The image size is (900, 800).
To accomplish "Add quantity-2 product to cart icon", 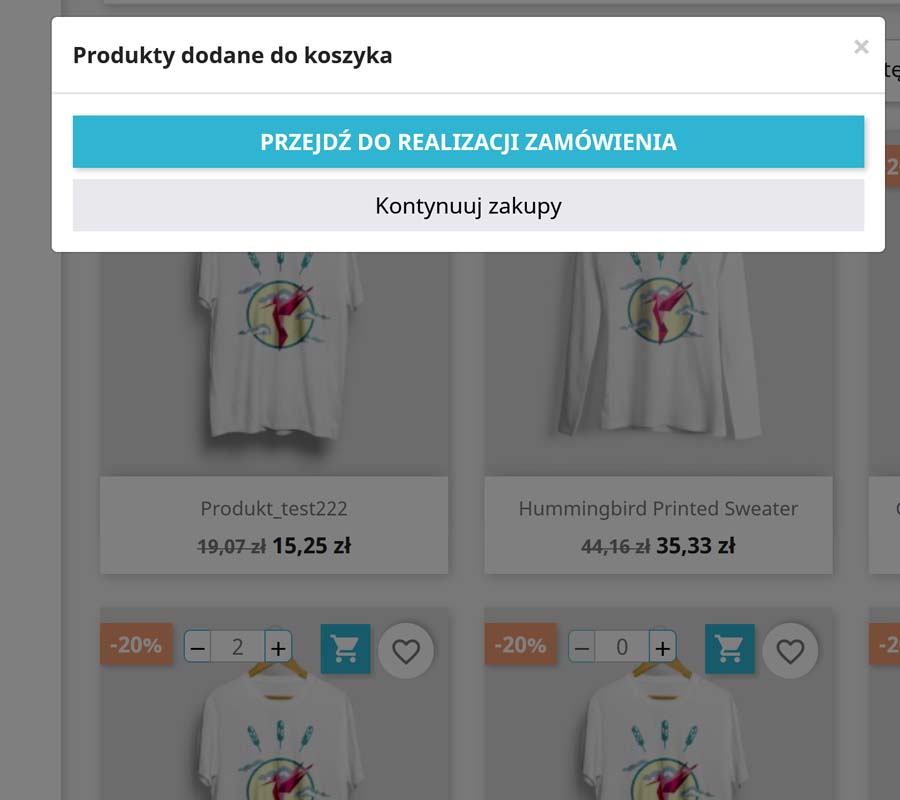I will (x=345, y=648).
